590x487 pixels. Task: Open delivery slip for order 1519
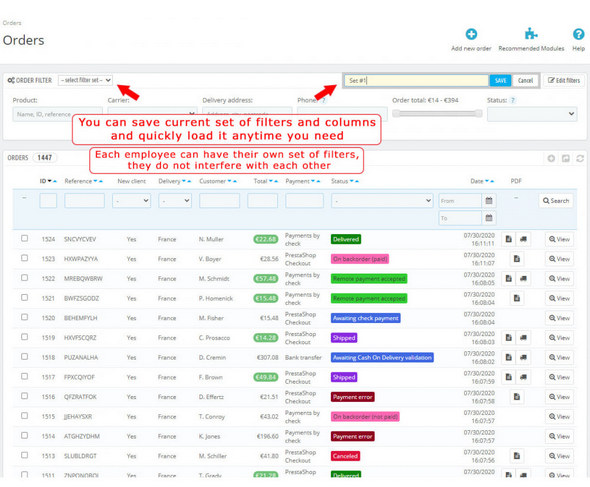(523, 338)
